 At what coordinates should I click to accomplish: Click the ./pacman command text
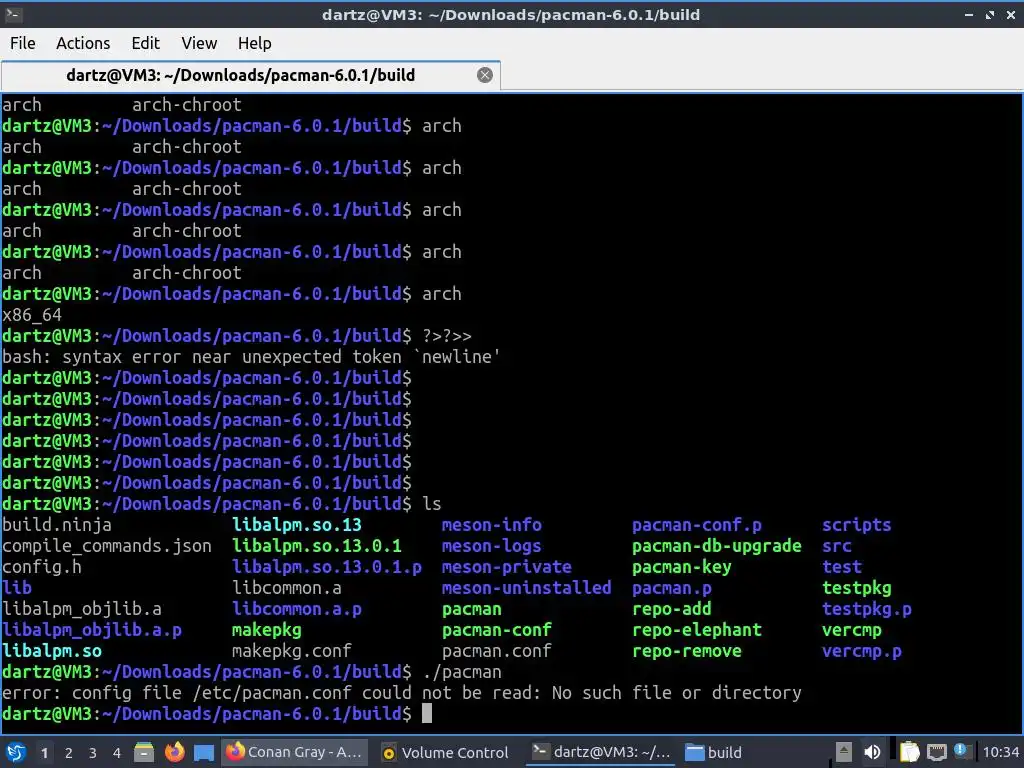click(462, 672)
